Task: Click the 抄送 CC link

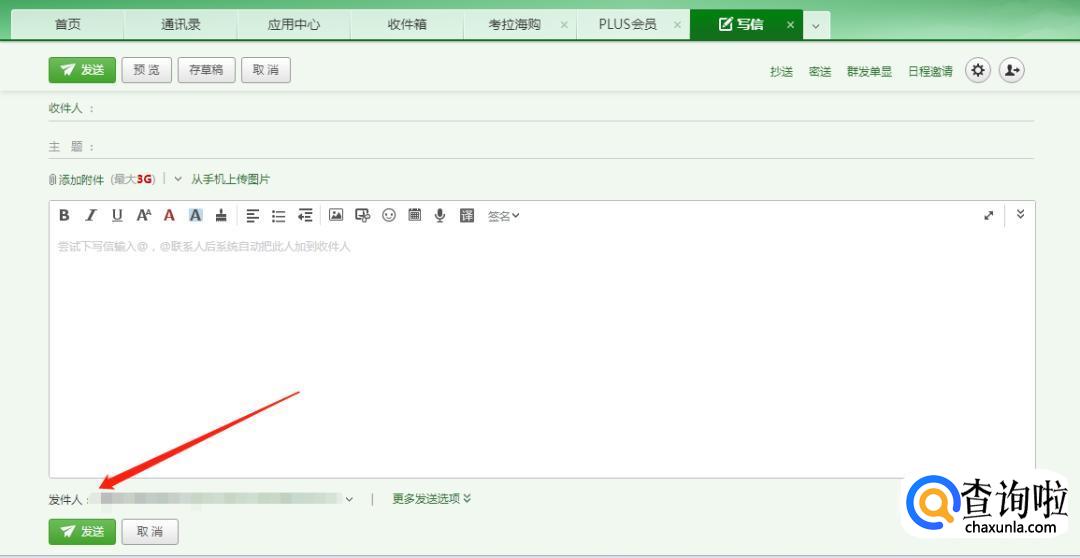Action: click(x=782, y=72)
